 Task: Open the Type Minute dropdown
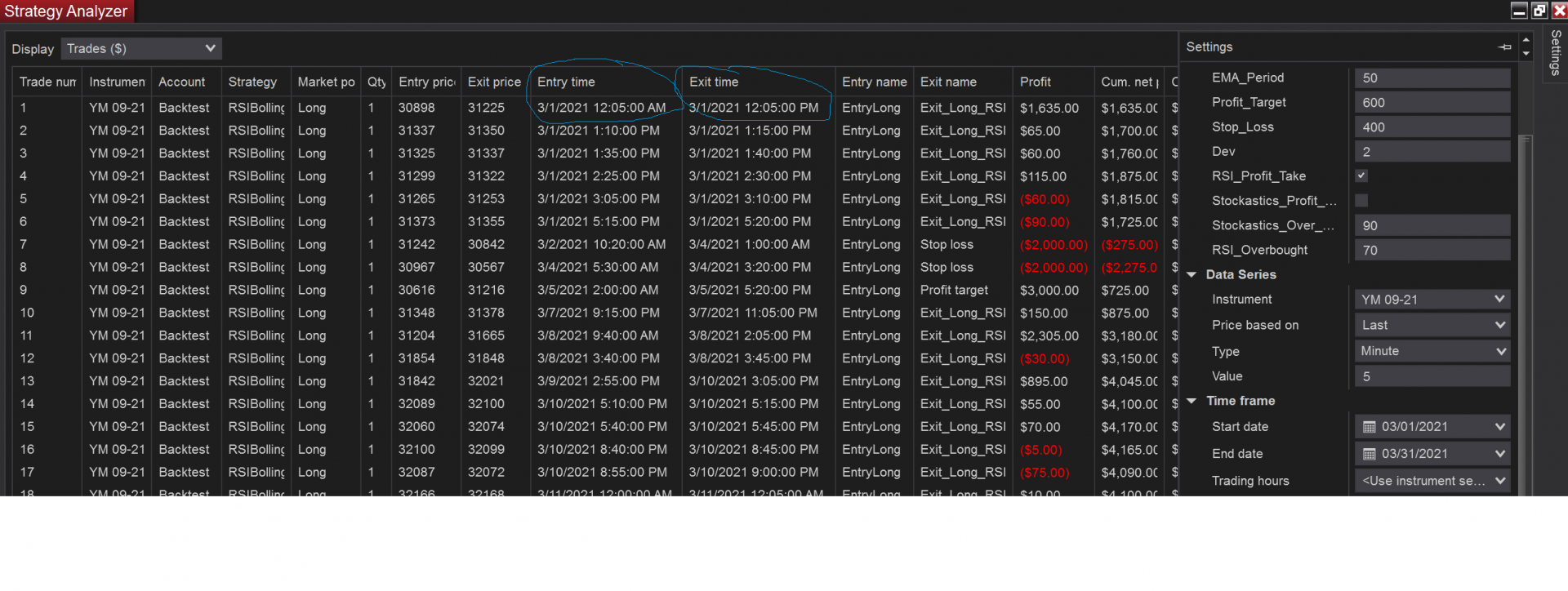point(1432,351)
